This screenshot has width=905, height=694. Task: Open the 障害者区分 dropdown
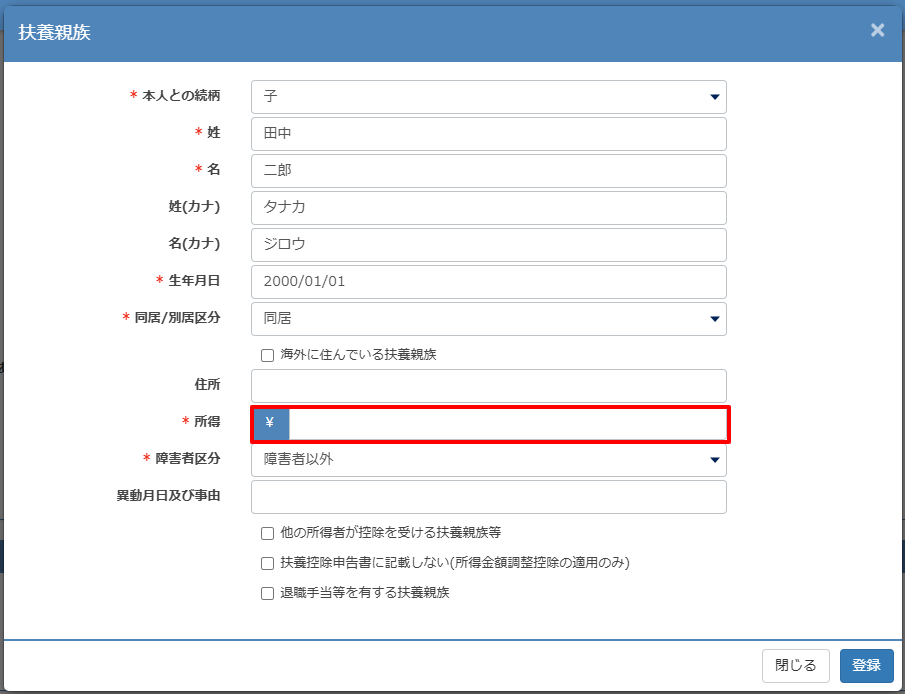(x=488, y=460)
